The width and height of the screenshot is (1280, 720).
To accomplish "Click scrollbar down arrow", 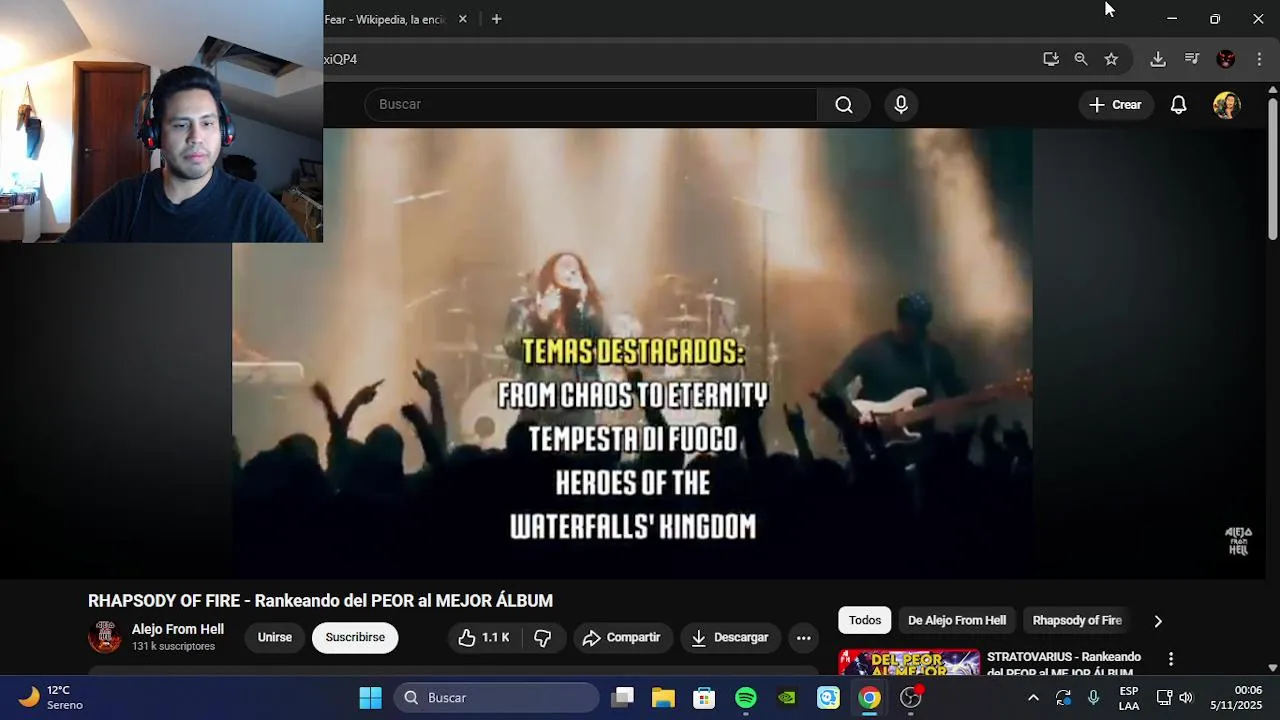I will [1272, 667].
